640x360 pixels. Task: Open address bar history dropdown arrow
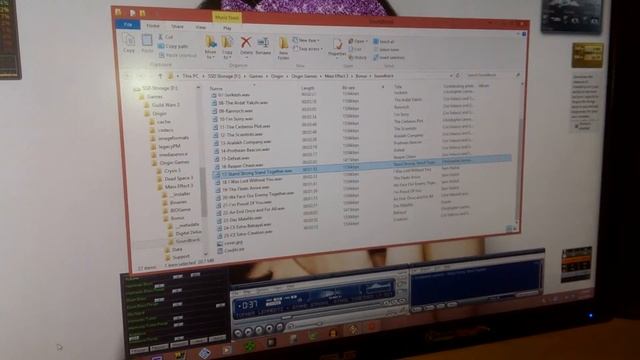click(x=451, y=76)
